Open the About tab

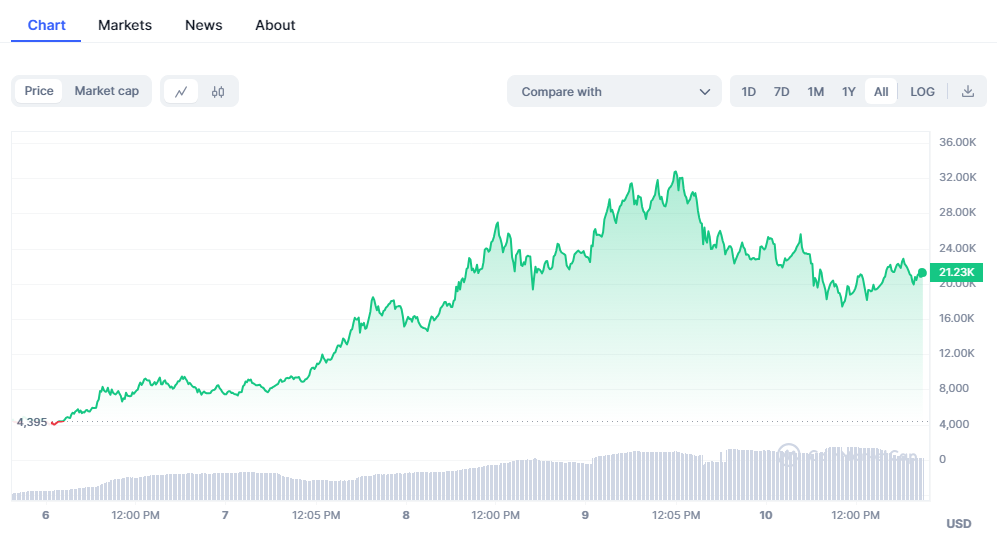click(x=275, y=25)
